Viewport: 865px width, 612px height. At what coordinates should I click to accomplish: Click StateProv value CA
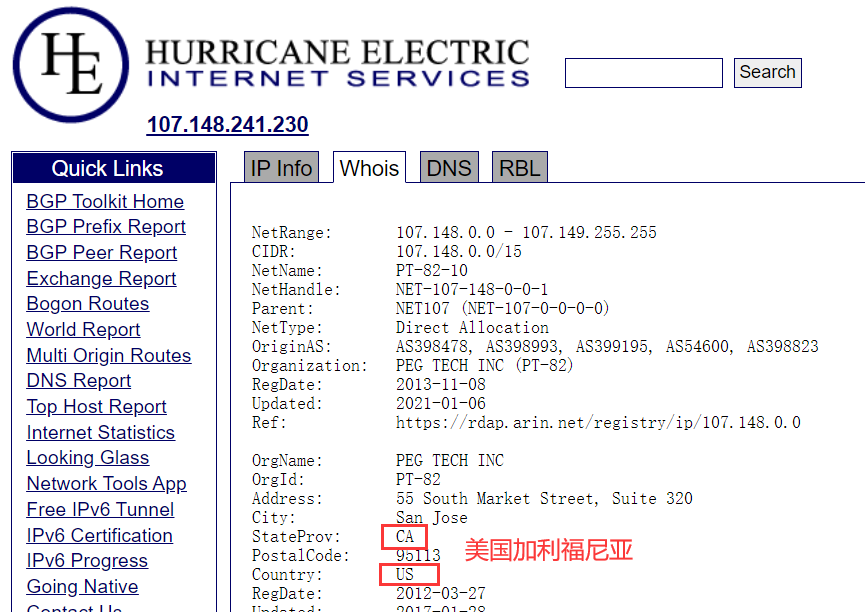pyautogui.click(x=404, y=536)
